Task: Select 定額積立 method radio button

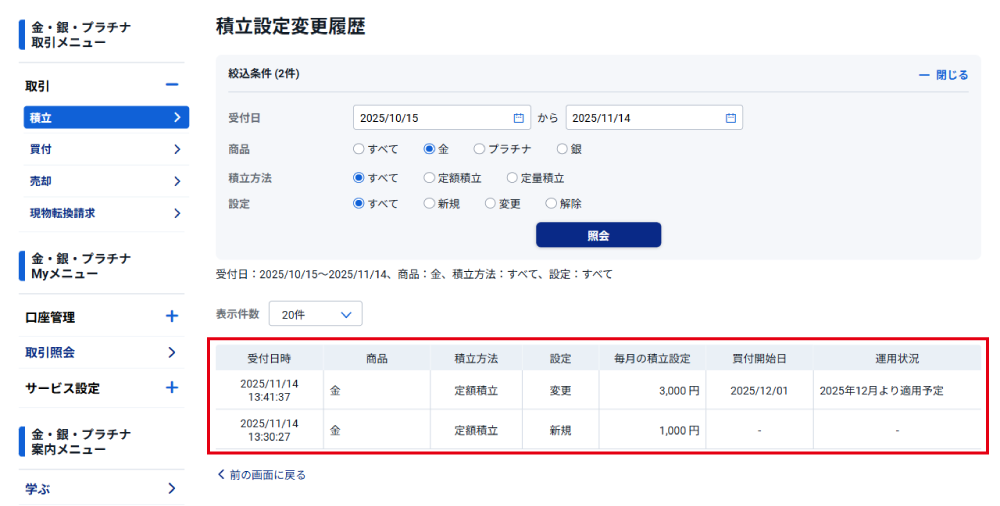Action: pyautogui.click(x=429, y=178)
